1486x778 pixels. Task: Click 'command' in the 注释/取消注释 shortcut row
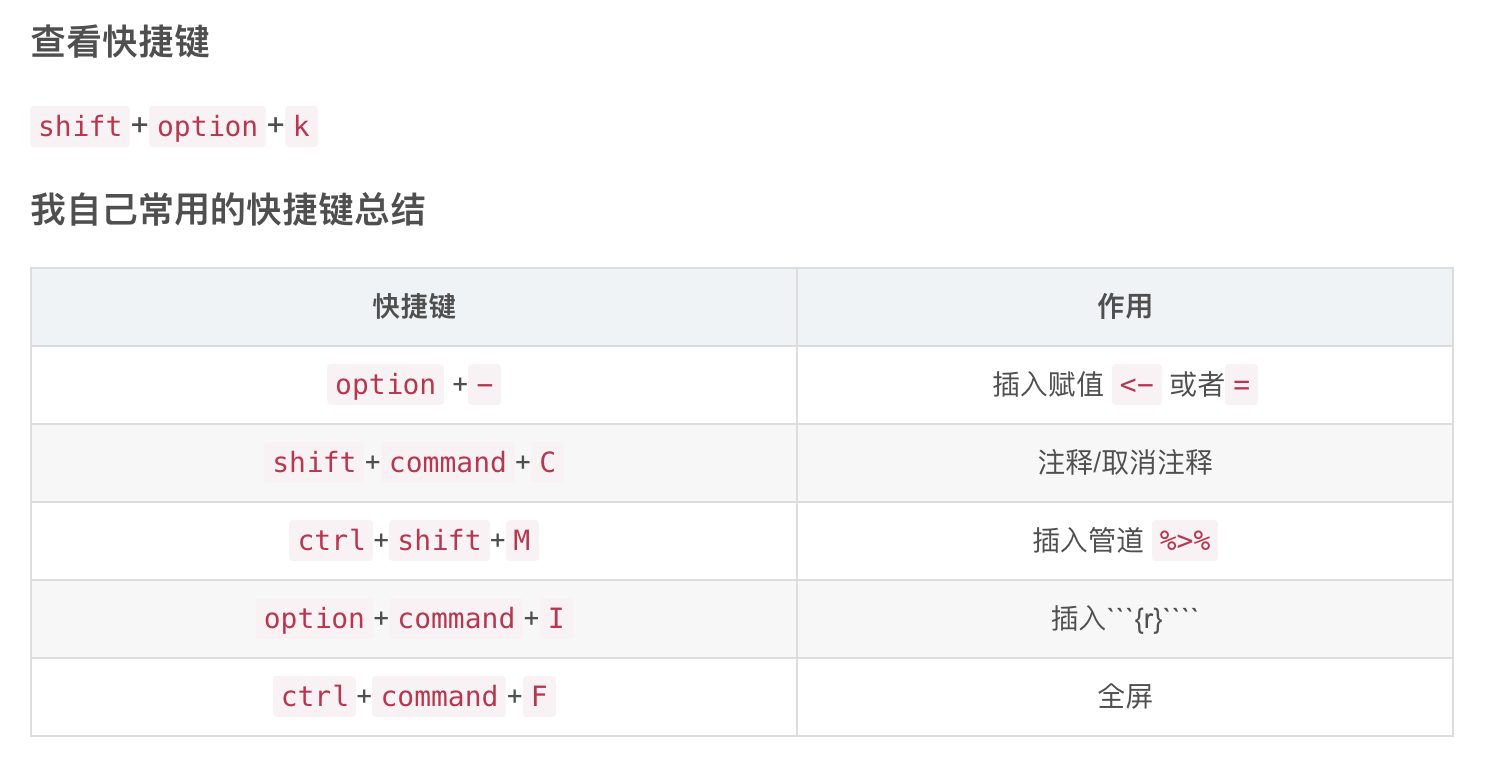pyautogui.click(x=447, y=463)
